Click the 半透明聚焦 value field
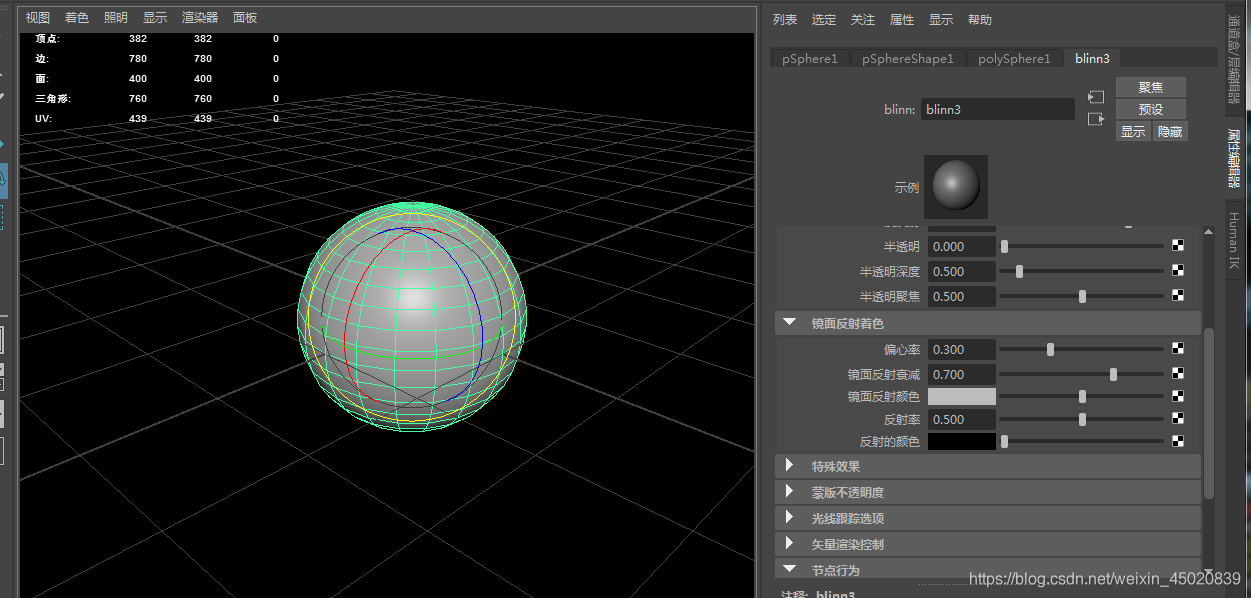The width and height of the screenshot is (1251, 598). point(962,296)
